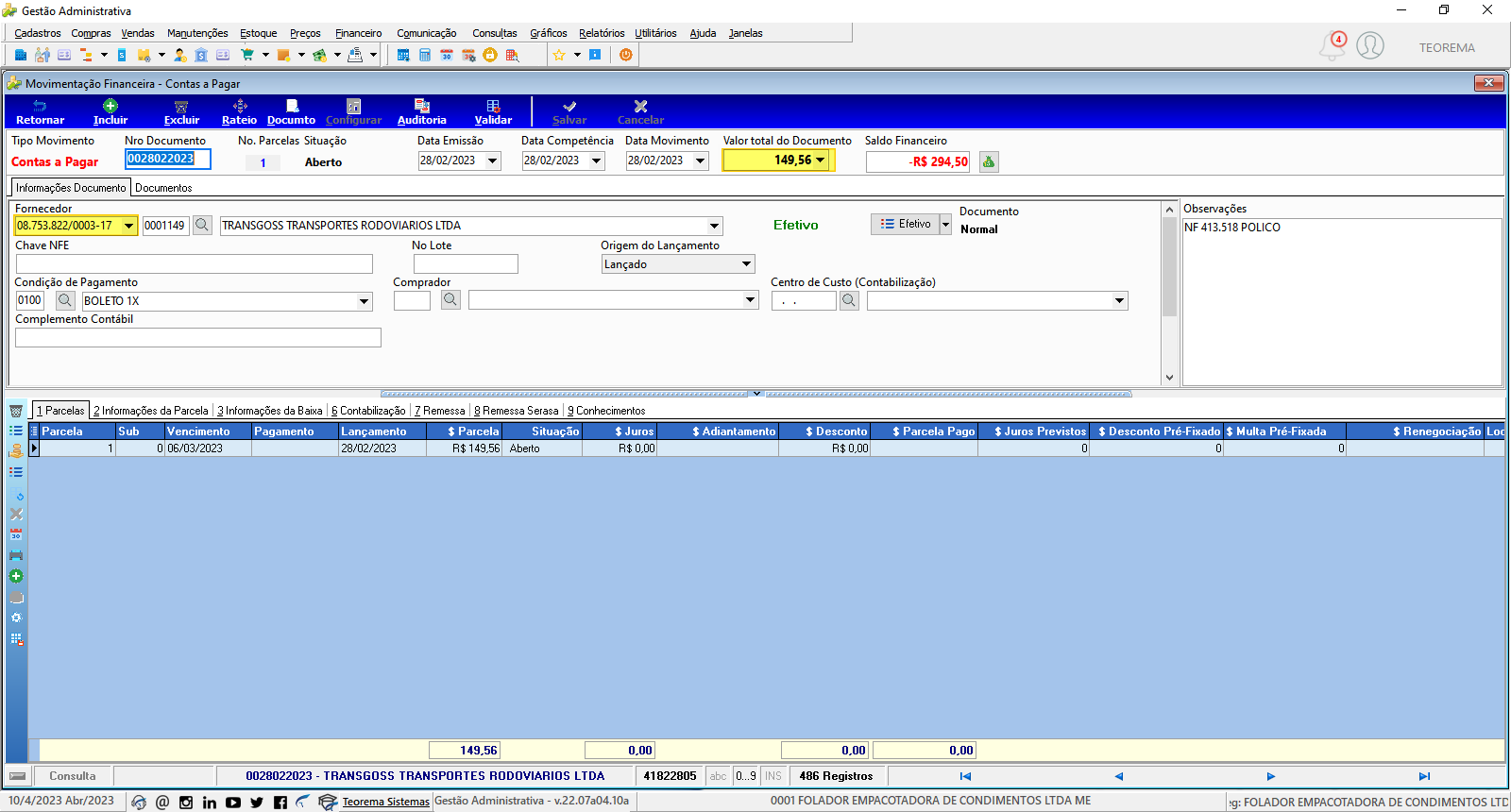Image resolution: width=1511 pixels, height=812 pixels.
Task: Open the Origem do Lançamento dropdown
Action: pyautogui.click(x=747, y=264)
